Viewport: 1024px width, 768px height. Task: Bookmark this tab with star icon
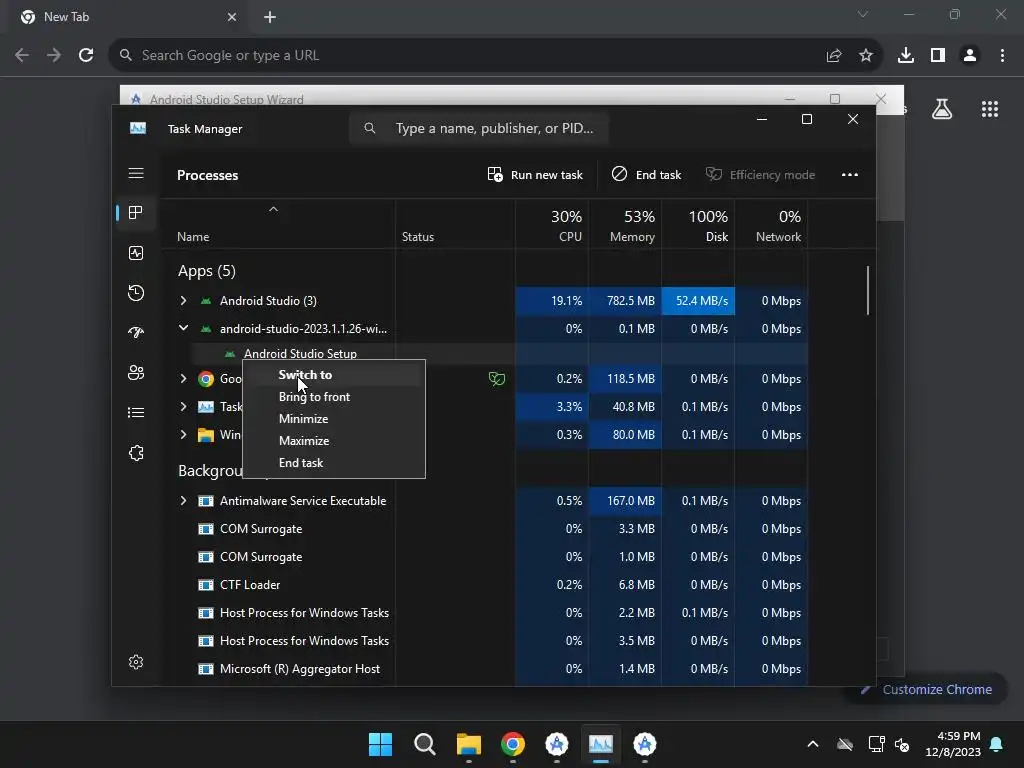click(x=866, y=56)
